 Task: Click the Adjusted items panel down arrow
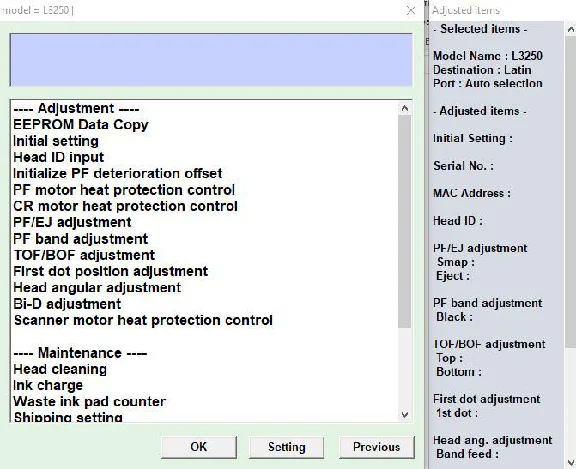click(570, 462)
